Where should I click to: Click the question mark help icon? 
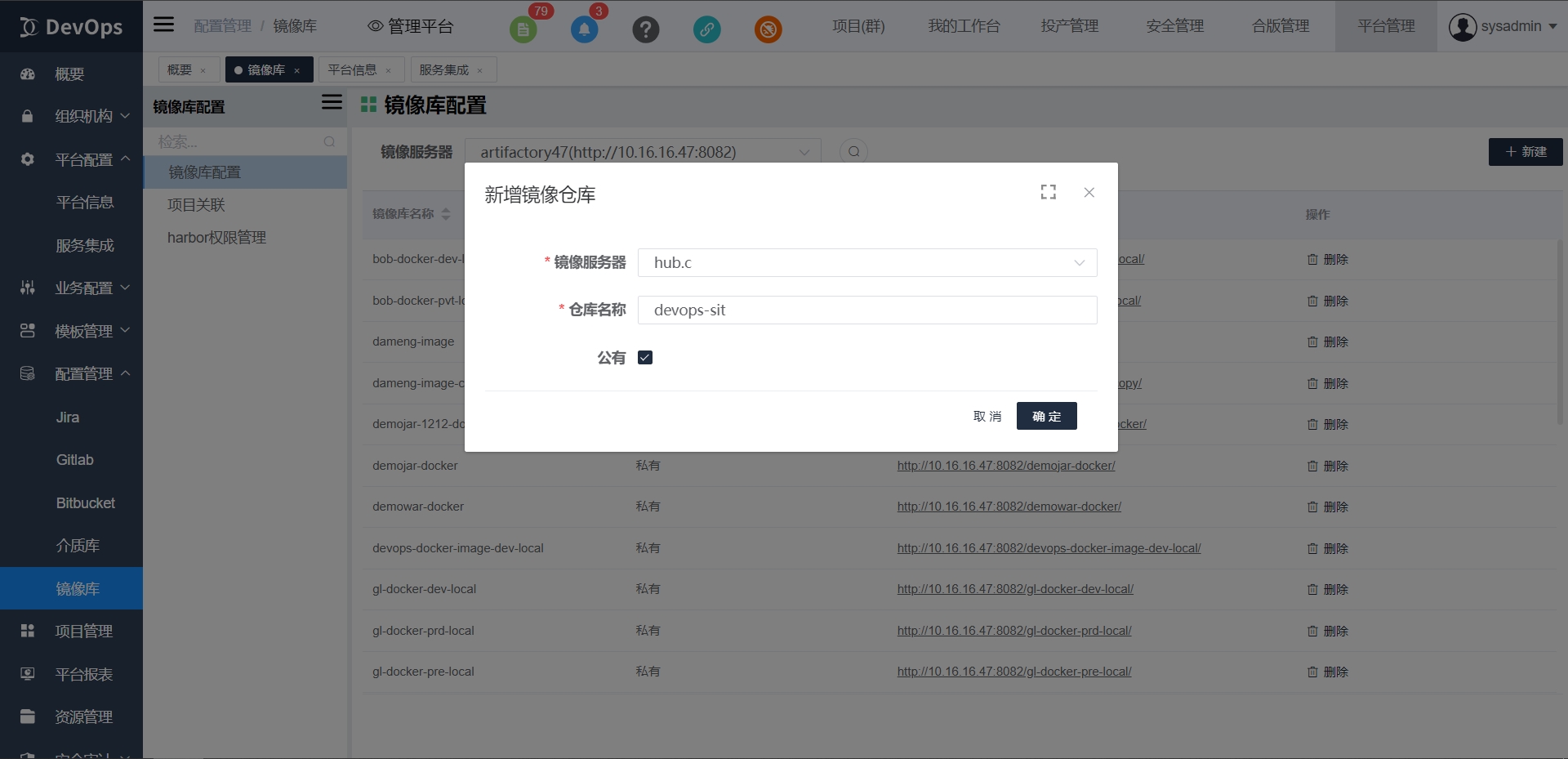click(645, 30)
